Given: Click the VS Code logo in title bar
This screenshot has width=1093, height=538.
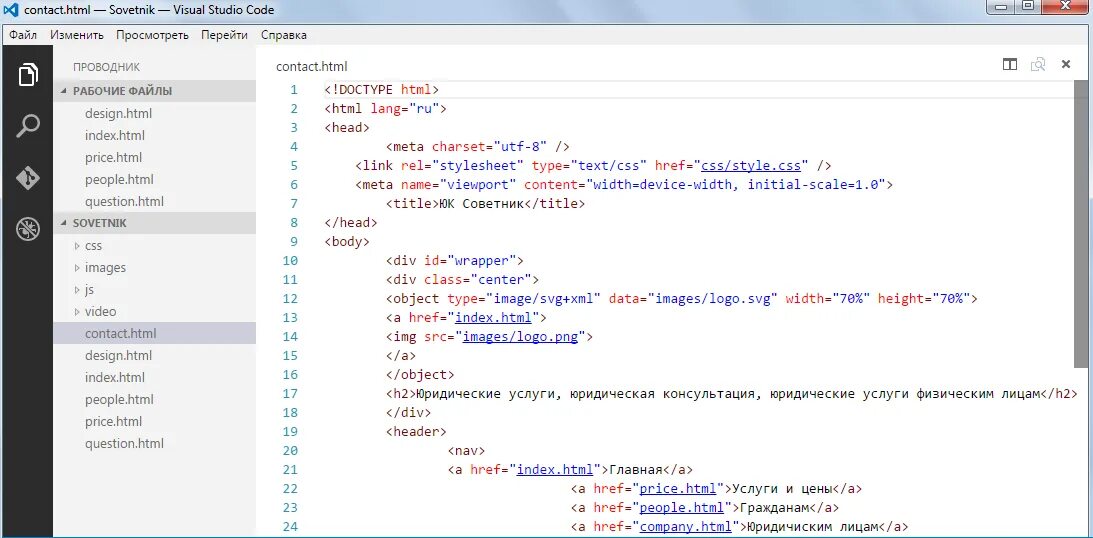Looking at the screenshot, I should [x=10, y=10].
